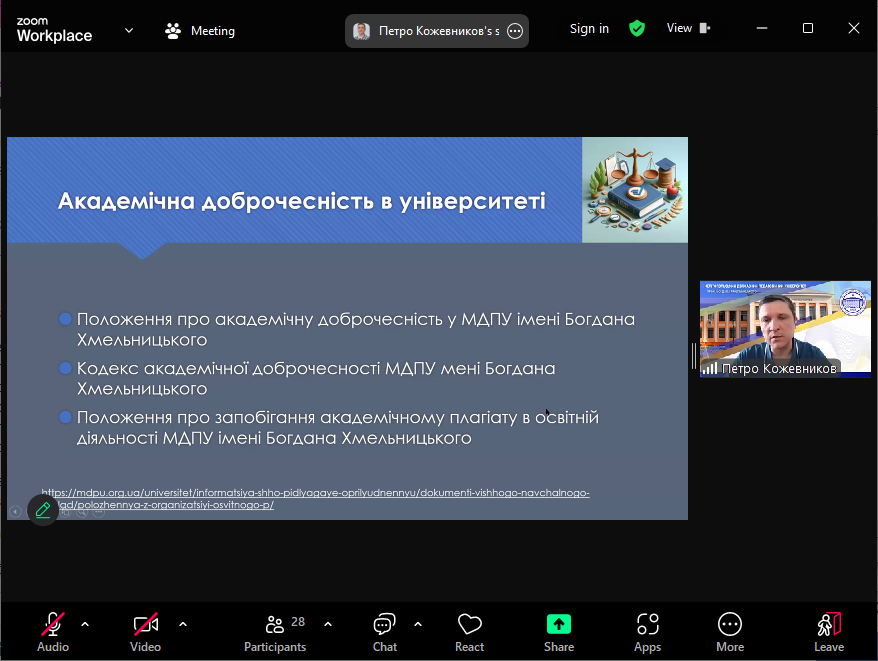Viewport: 878px width, 661px height.
Task: Turn on the Video camera
Action: pyautogui.click(x=145, y=631)
